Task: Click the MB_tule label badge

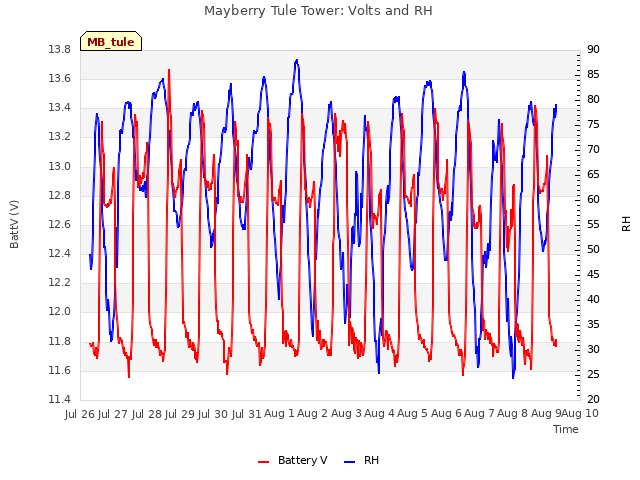Action: 111,41
